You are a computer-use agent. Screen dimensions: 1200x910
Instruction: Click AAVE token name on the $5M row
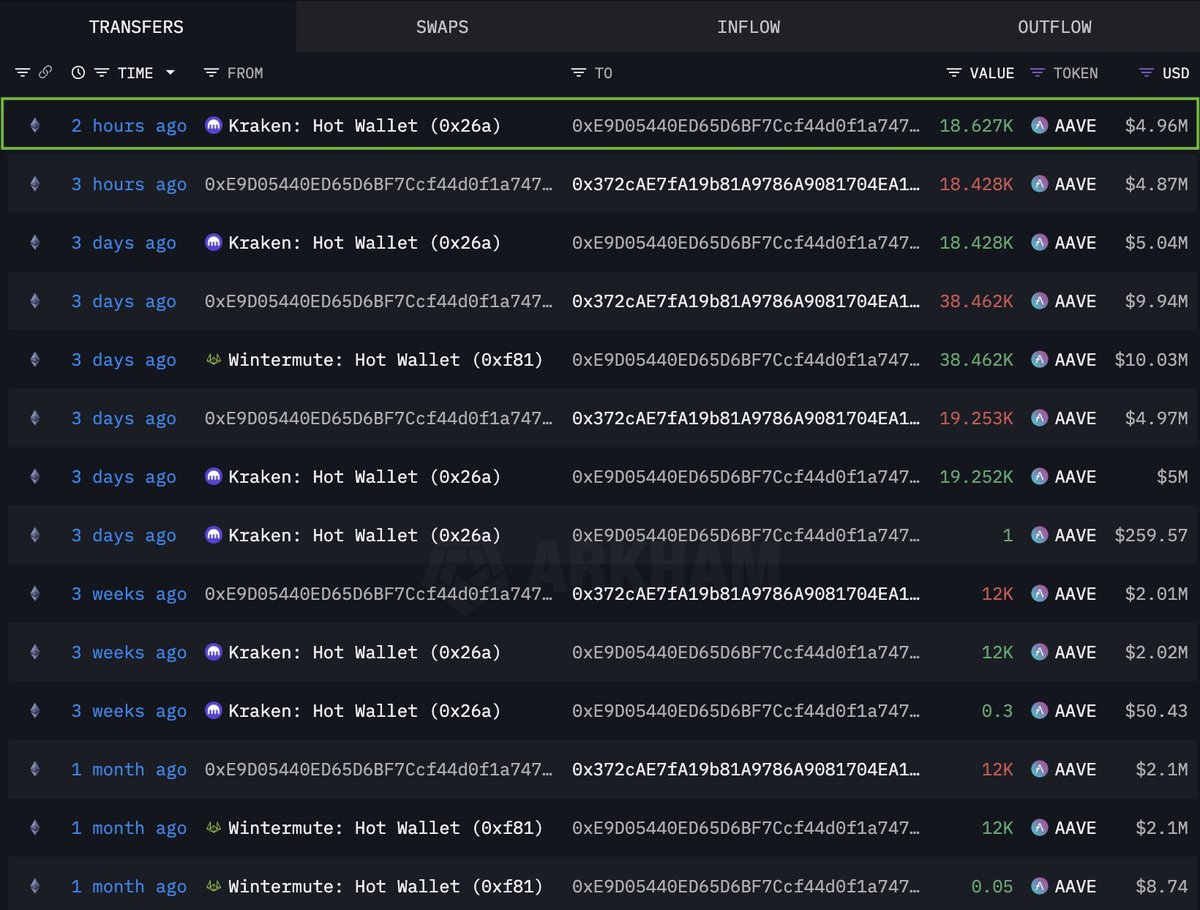[x=1075, y=477]
